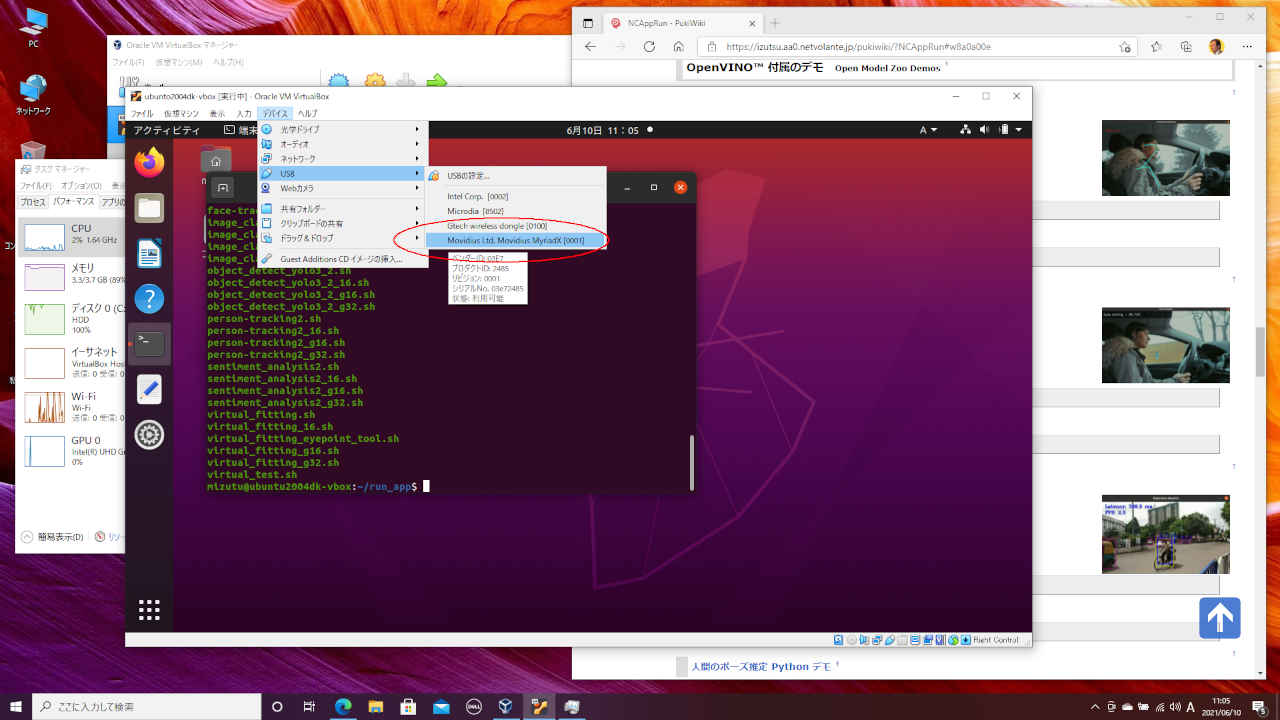Image resolution: width=1280 pixels, height=720 pixels.
Task: Click アクティビティ in the Ubuntu top bar
Action: click(x=167, y=130)
